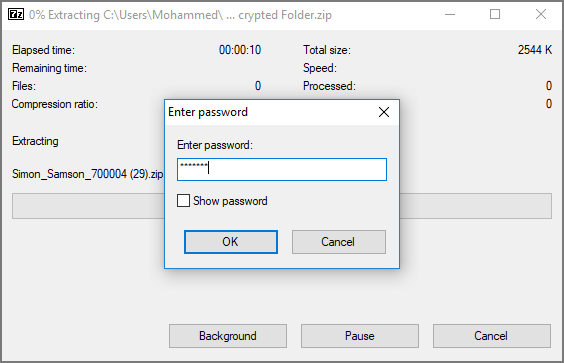This screenshot has width=564, height=363.
Task: Pause the extraction process
Action: click(360, 336)
